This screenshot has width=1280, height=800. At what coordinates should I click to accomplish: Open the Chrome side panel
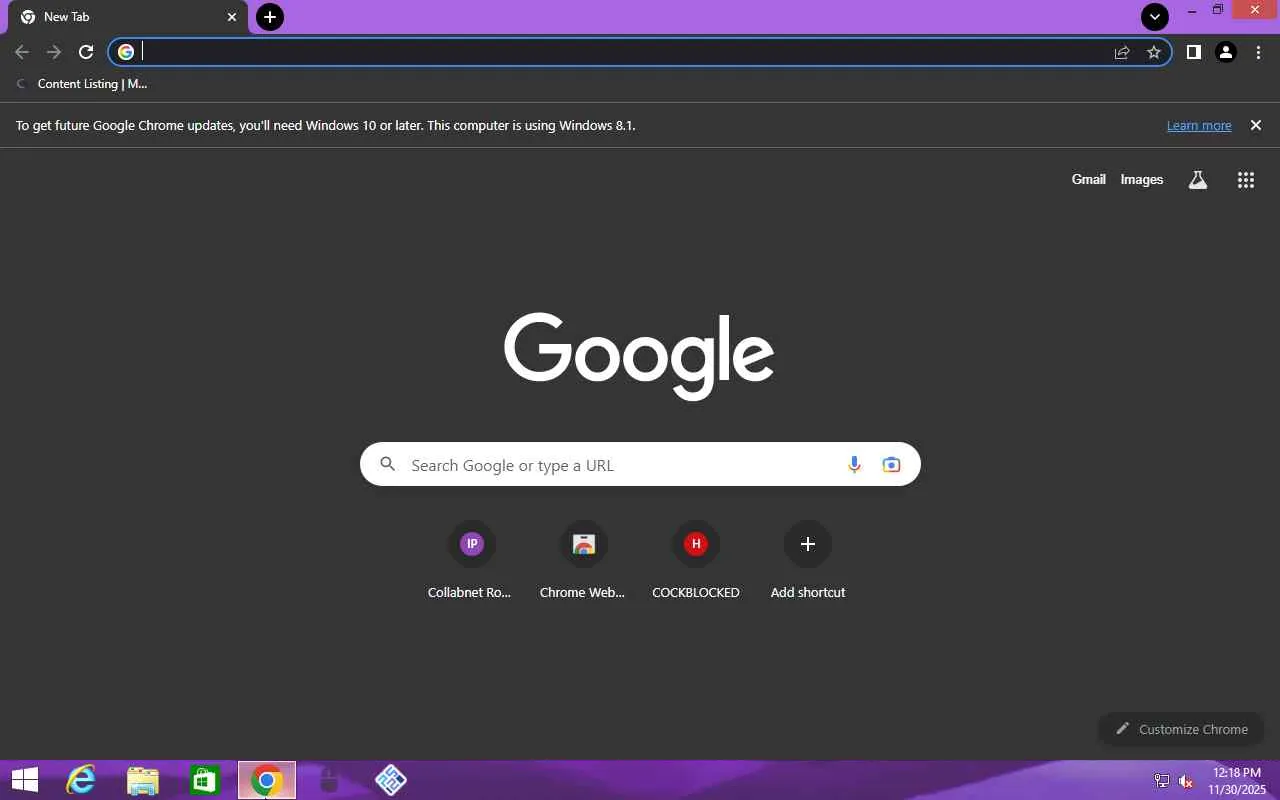[1193, 52]
